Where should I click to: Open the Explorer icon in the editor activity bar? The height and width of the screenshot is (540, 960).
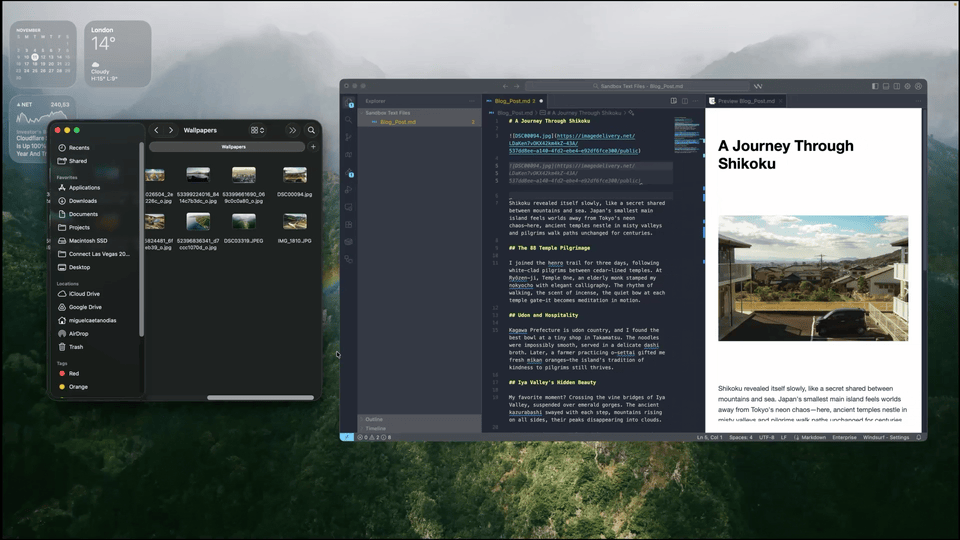tap(348, 103)
